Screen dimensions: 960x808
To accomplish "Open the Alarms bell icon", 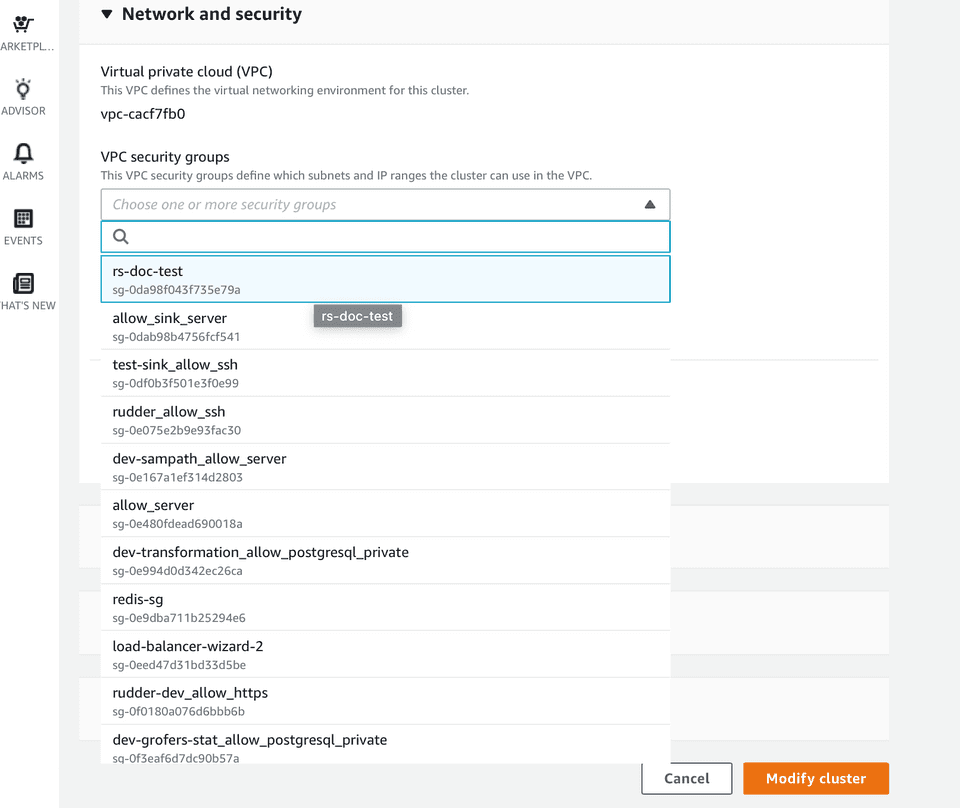I will 24,154.
